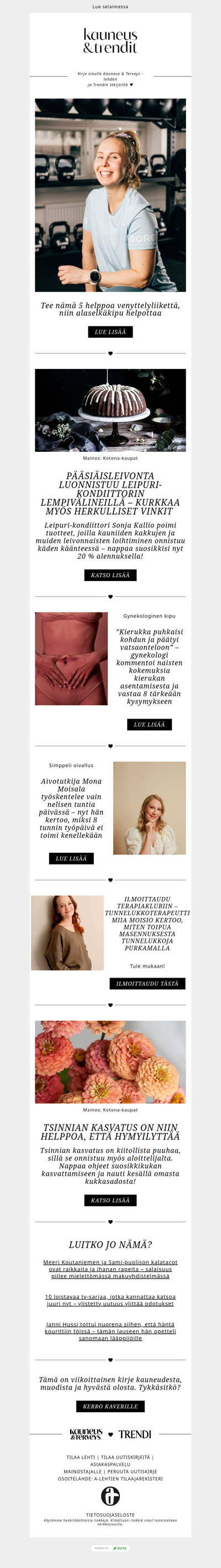Click Lue lisää for Mona Moisala article
Screen dimensions: 221x1568
coord(71,858)
